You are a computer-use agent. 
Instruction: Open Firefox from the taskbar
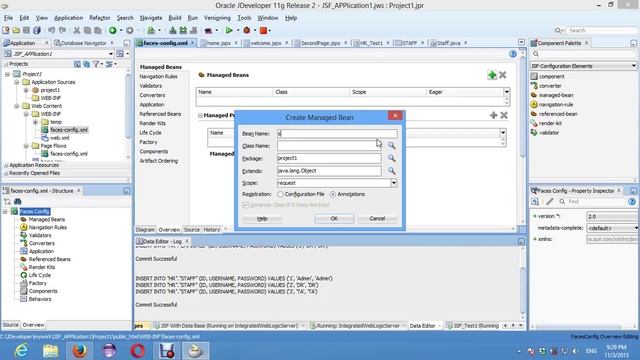click(x=79, y=350)
